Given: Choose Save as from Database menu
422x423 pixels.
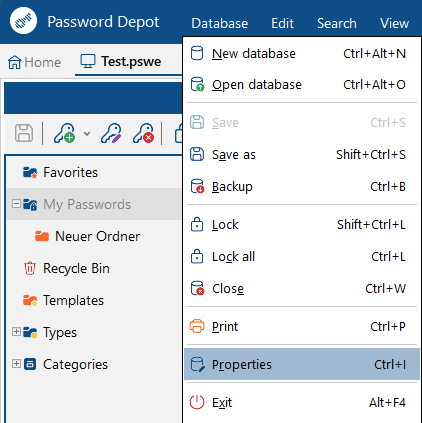Looking at the screenshot, I should (x=301, y=155).
